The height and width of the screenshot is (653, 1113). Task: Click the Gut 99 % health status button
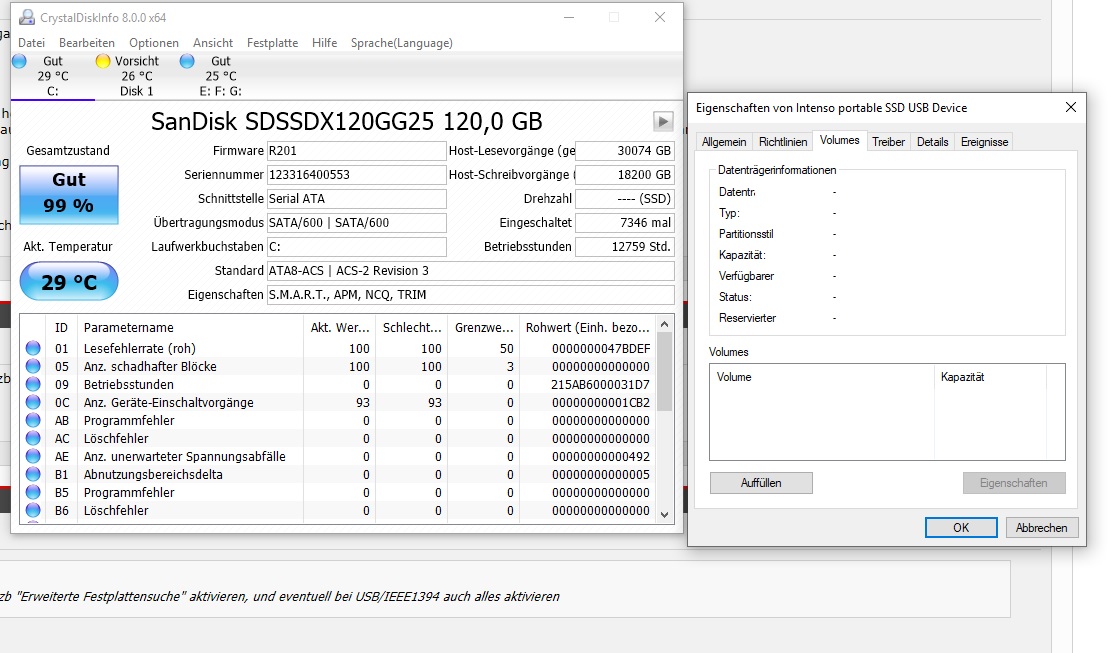(x=69, y=194)
